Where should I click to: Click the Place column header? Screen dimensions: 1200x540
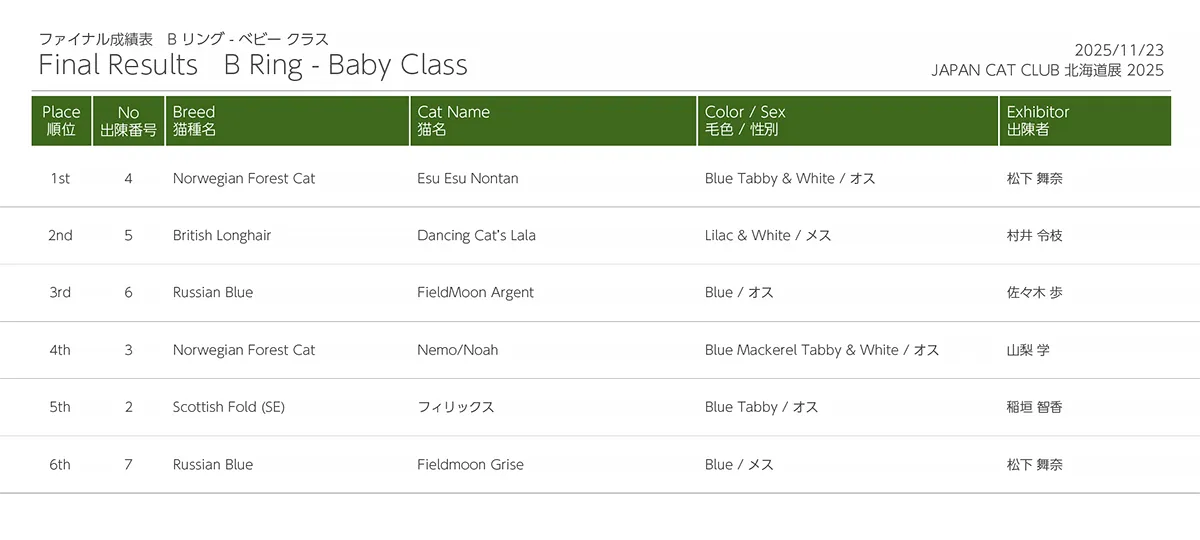(x=61, y=121)
